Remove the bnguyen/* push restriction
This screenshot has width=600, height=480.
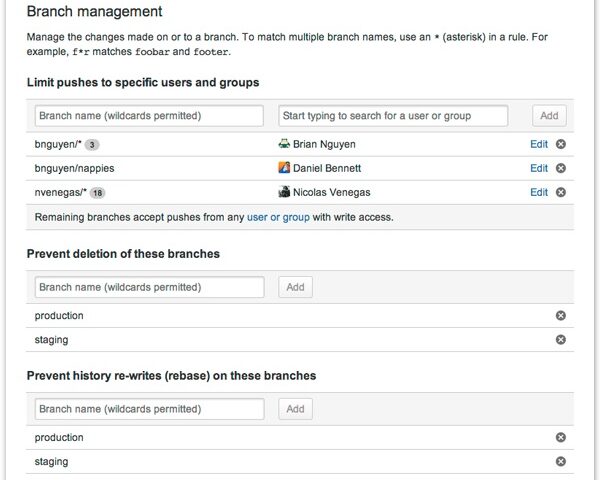tap(560, 144)
